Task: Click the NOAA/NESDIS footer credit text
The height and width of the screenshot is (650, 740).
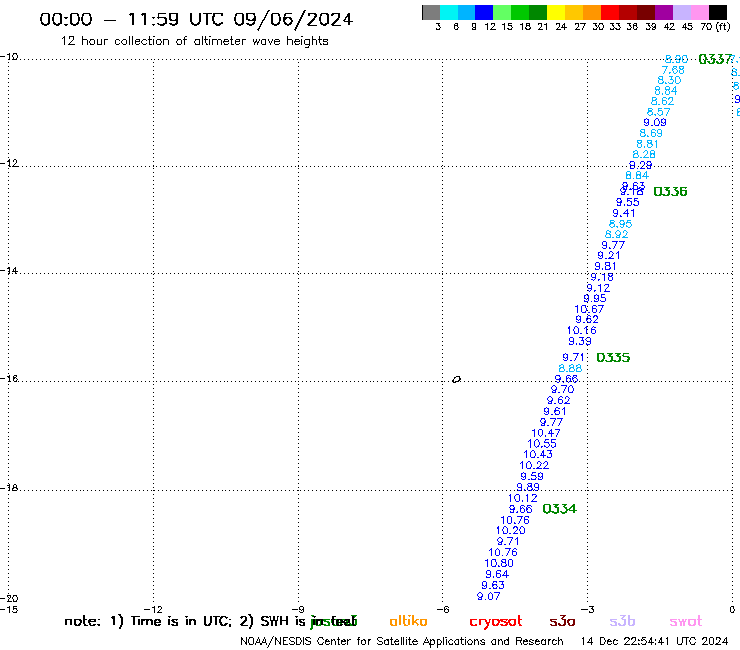Action: [x=402, y=642]
